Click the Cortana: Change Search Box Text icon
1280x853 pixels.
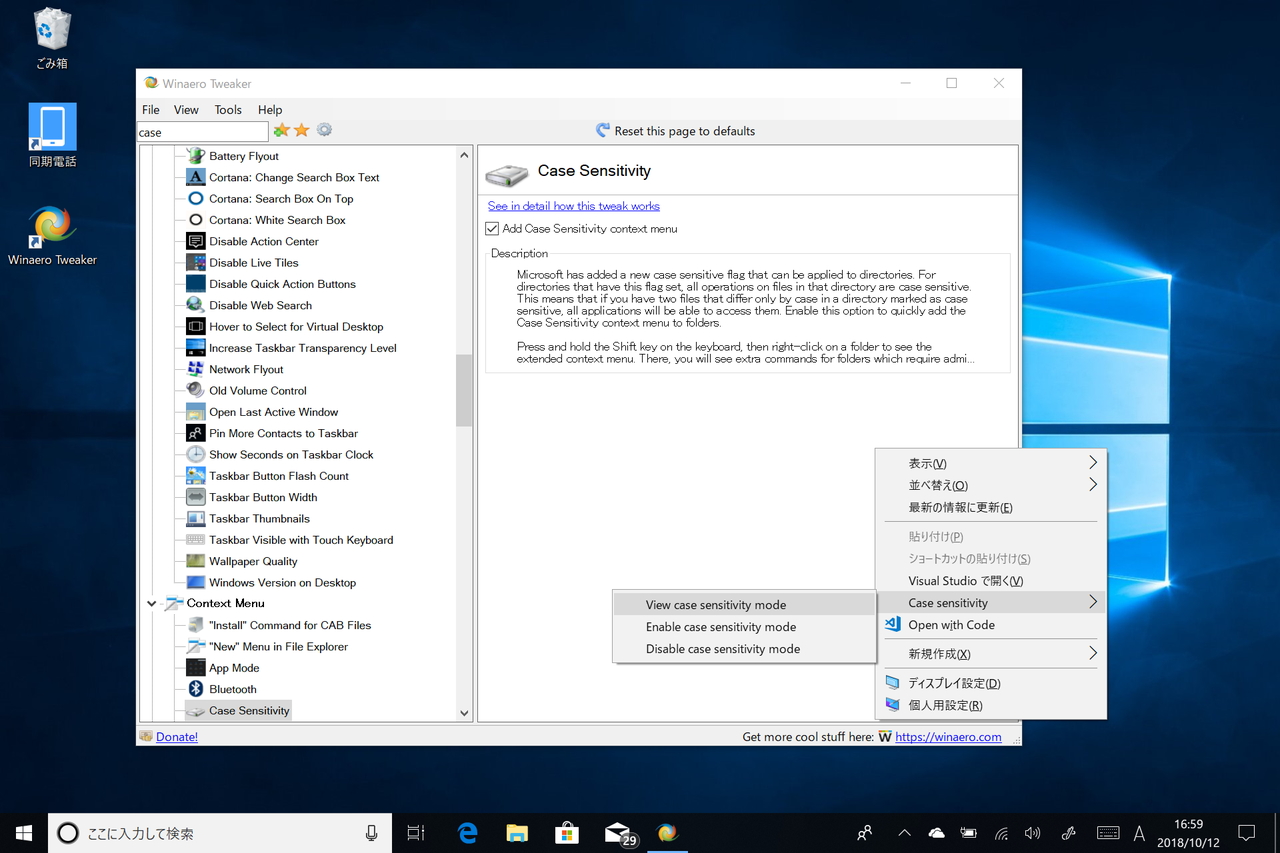click(195, 177)
